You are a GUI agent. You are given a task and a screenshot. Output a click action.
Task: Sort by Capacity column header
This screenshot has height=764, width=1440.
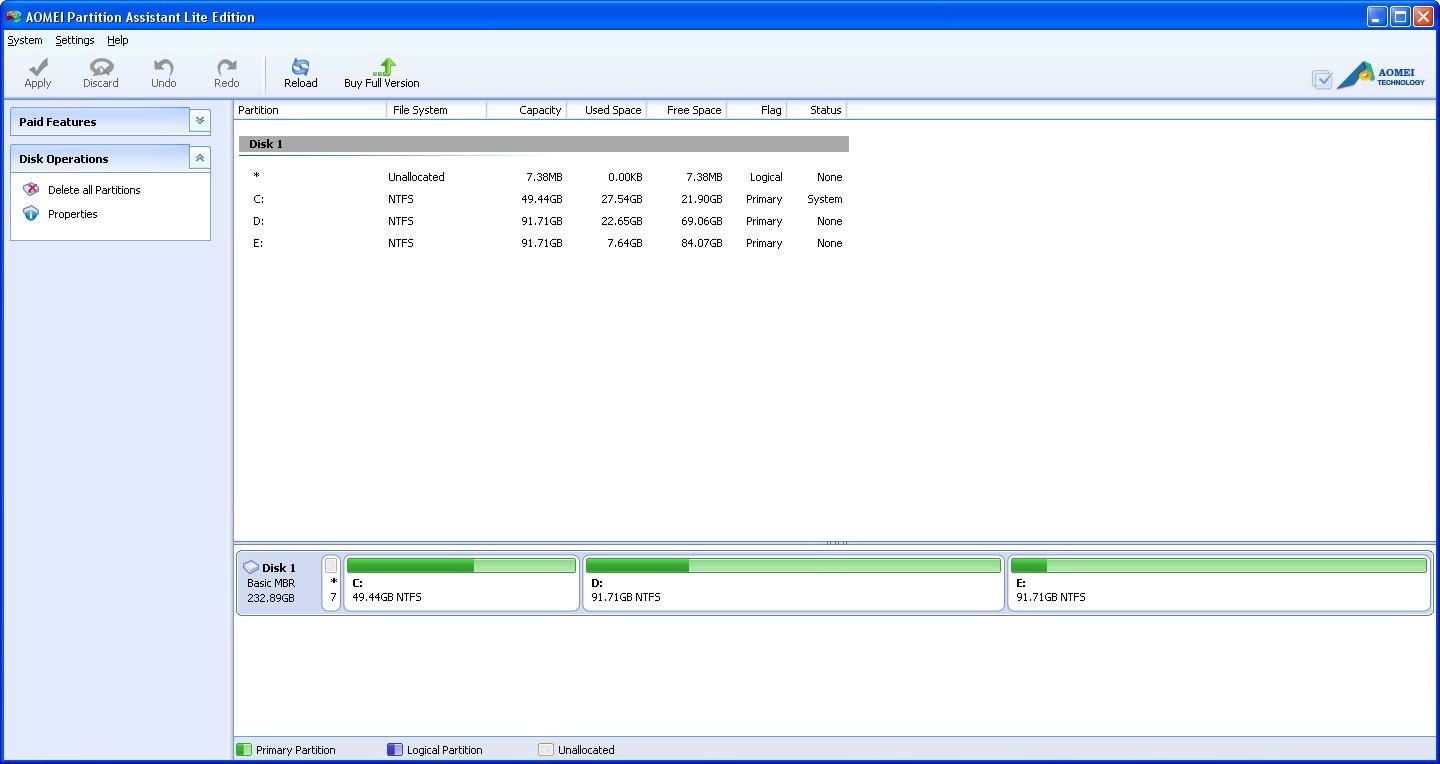click(x=527, y=110)
